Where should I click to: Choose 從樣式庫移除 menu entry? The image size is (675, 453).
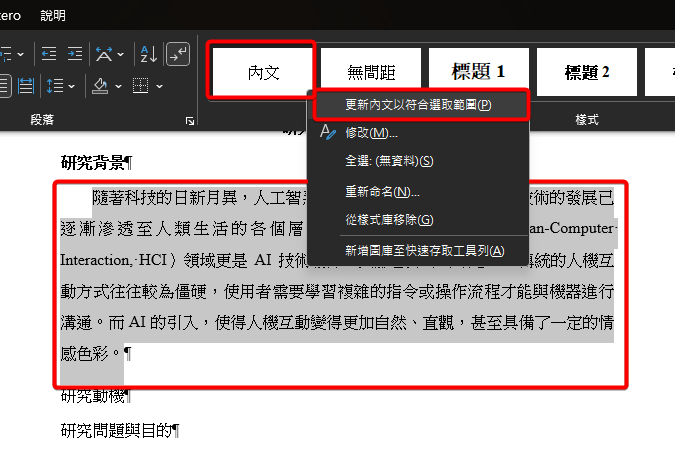388,219
